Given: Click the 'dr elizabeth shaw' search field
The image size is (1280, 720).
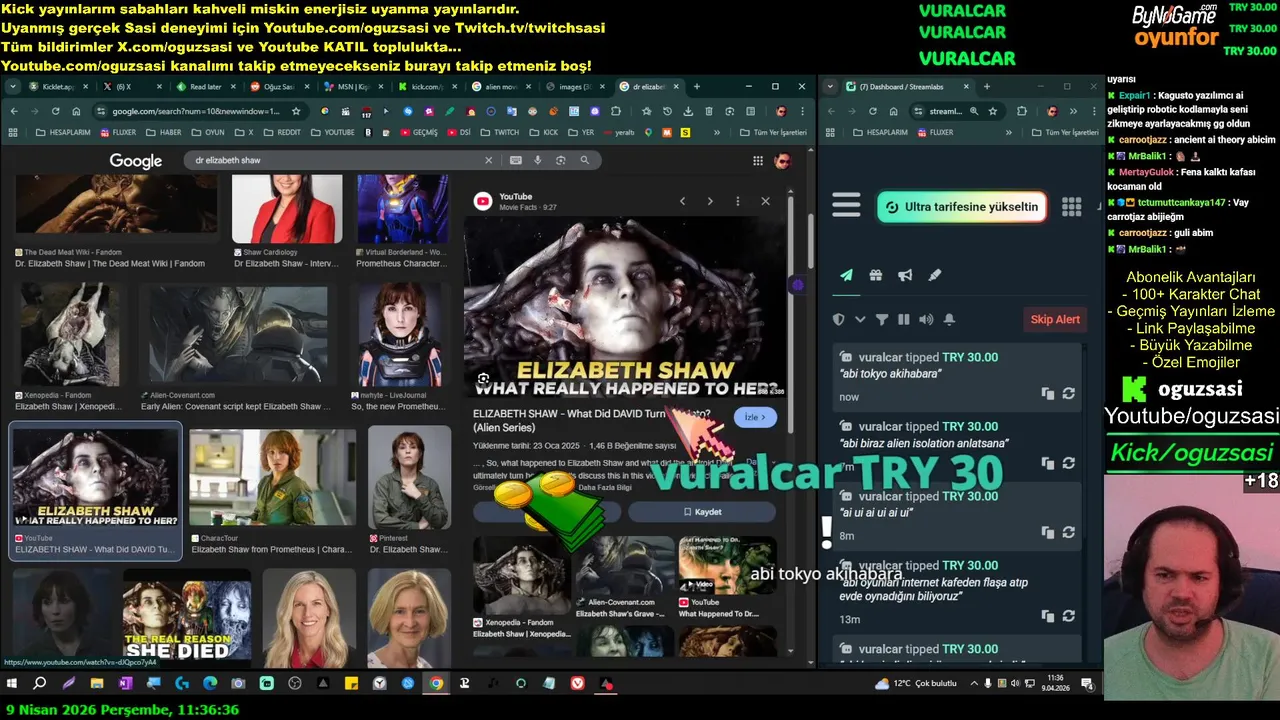Looking at the screenshot, I should [335, 160].
